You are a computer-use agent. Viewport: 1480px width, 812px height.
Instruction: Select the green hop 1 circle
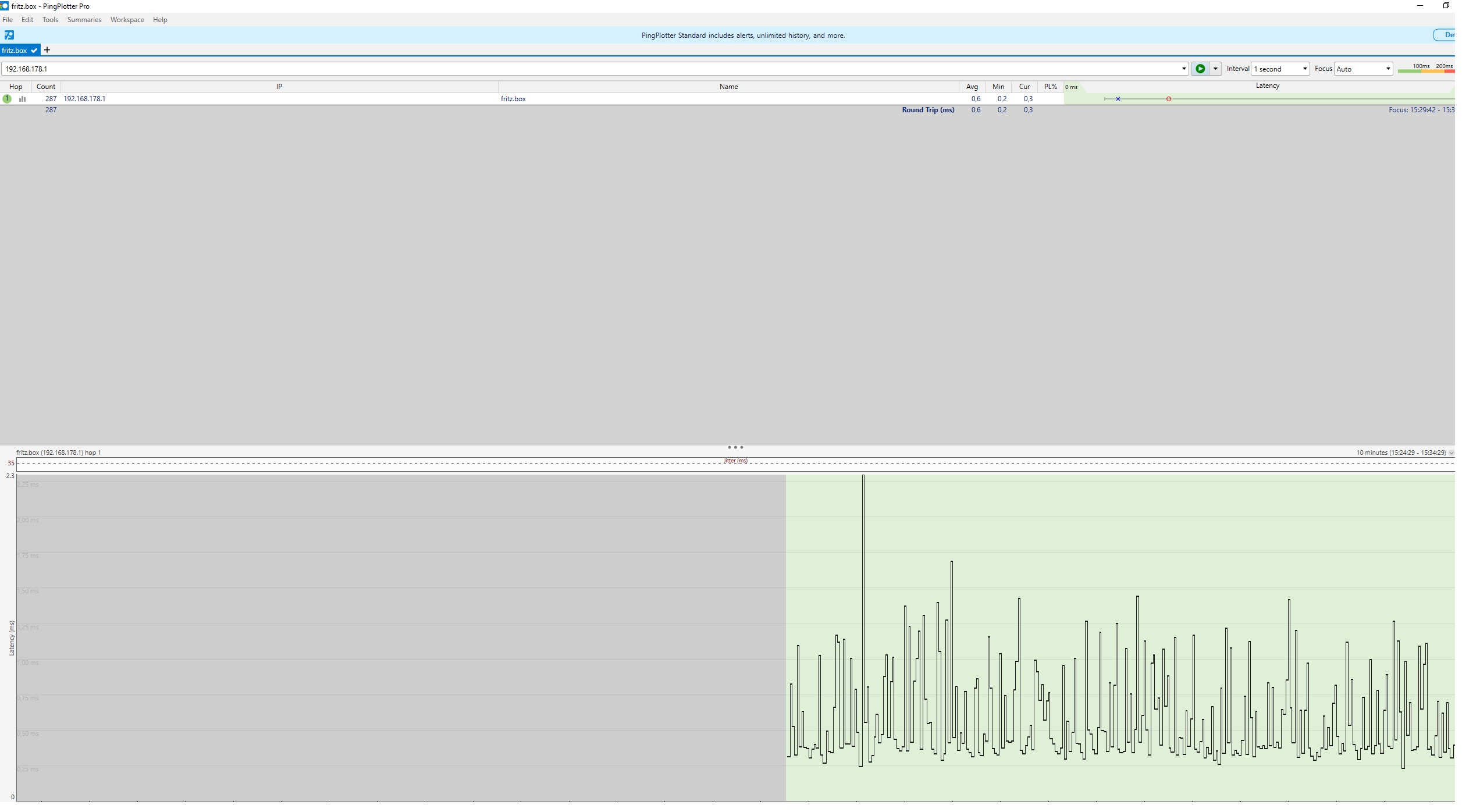7,99
